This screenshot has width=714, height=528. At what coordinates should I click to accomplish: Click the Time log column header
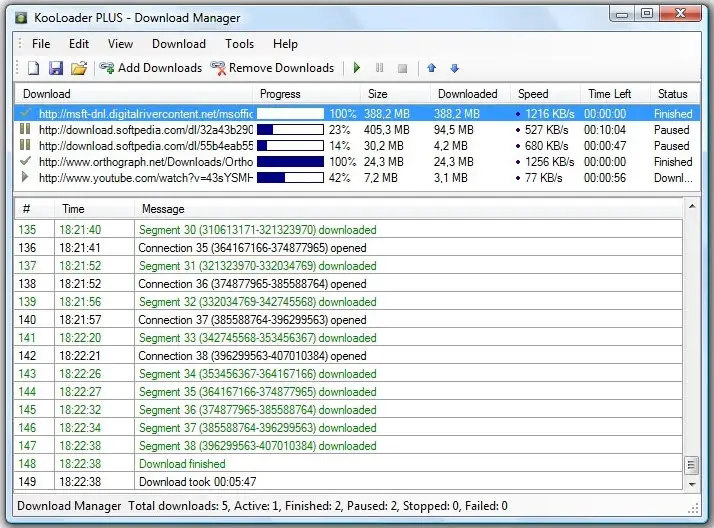point(95,209)
